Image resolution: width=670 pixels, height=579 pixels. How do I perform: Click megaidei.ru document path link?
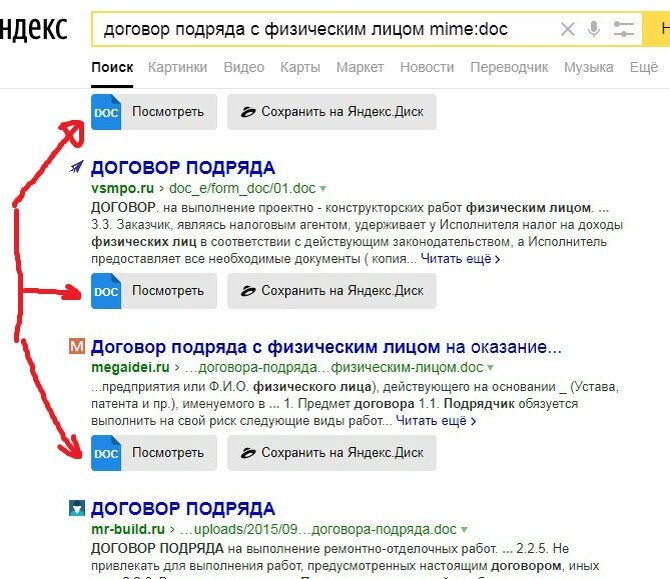click(334, 367)
